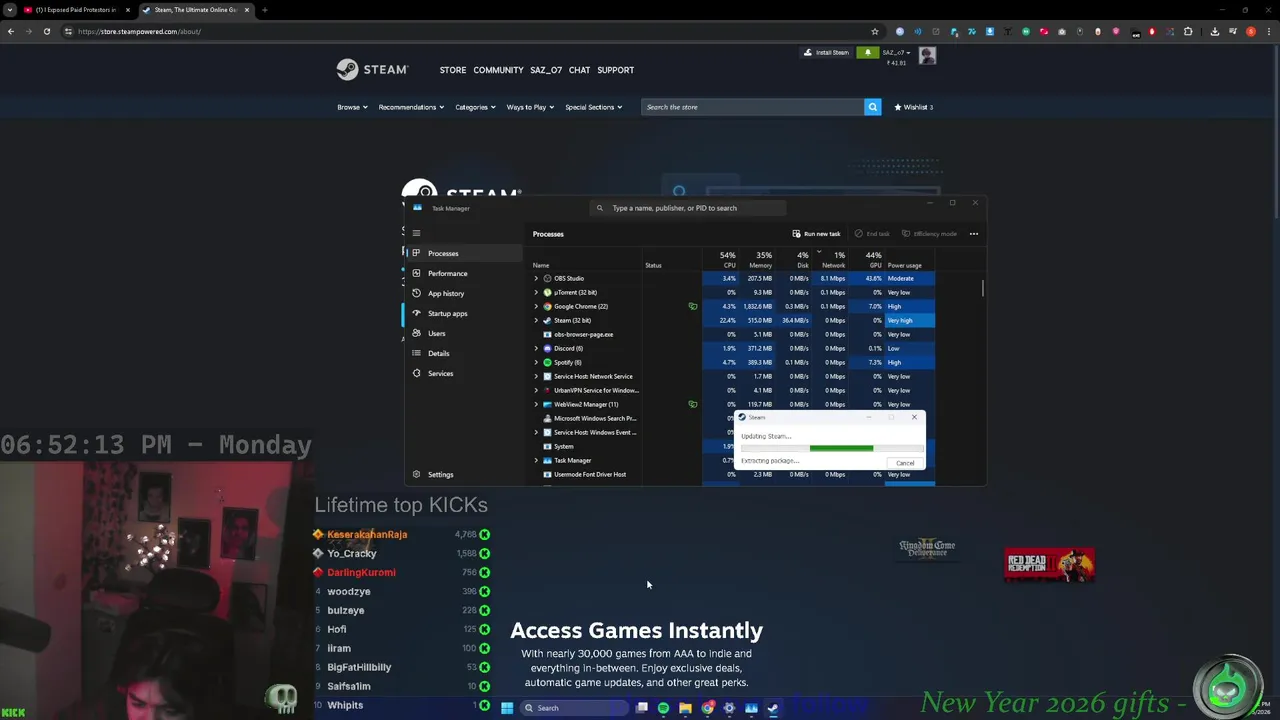Image resolution: width=1280 pixels, height=720 pixels.
Task: Expand the Special Sections dropdown
Action: coord(593,107)
